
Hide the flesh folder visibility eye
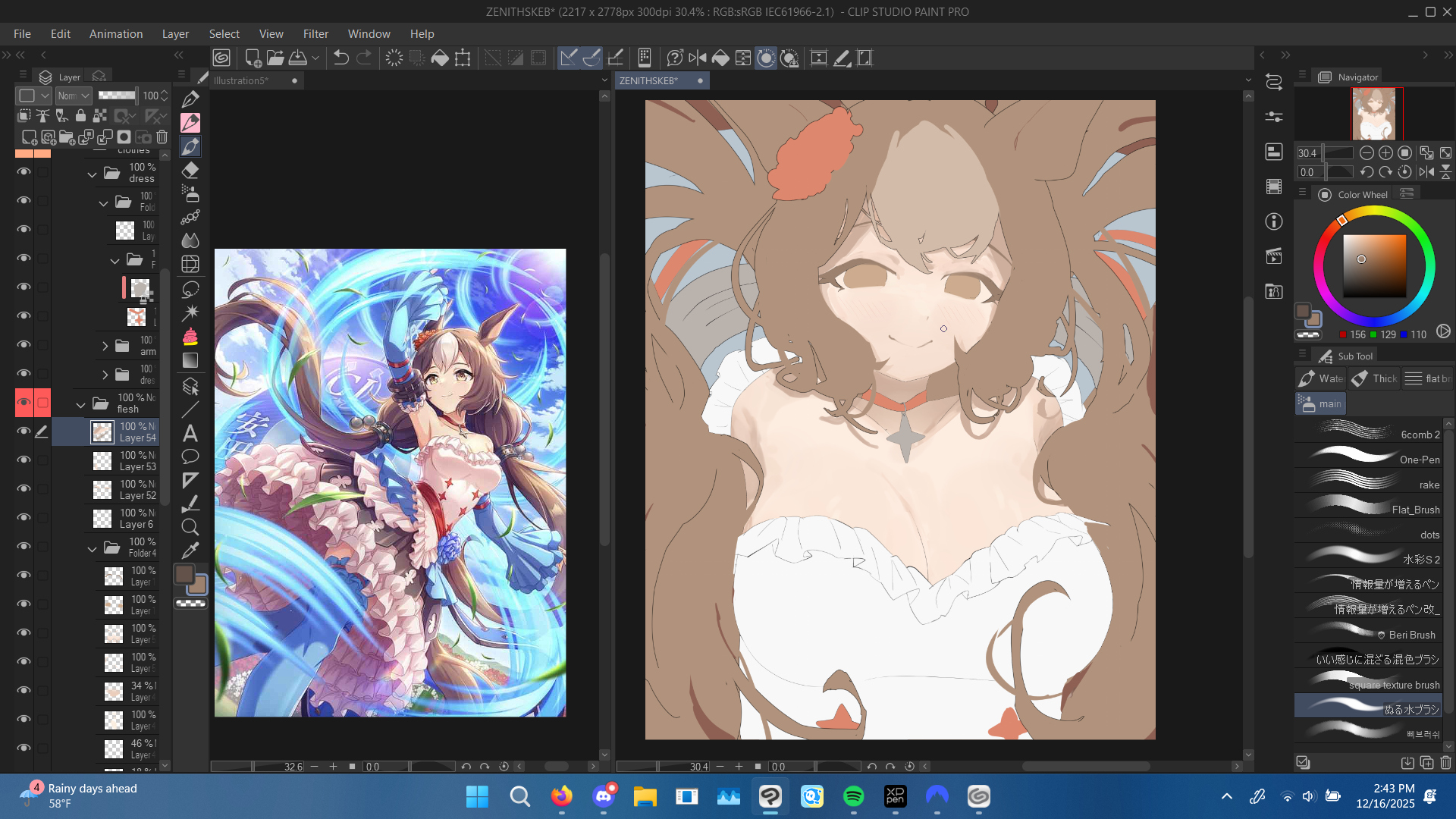[x=24, y=403]
